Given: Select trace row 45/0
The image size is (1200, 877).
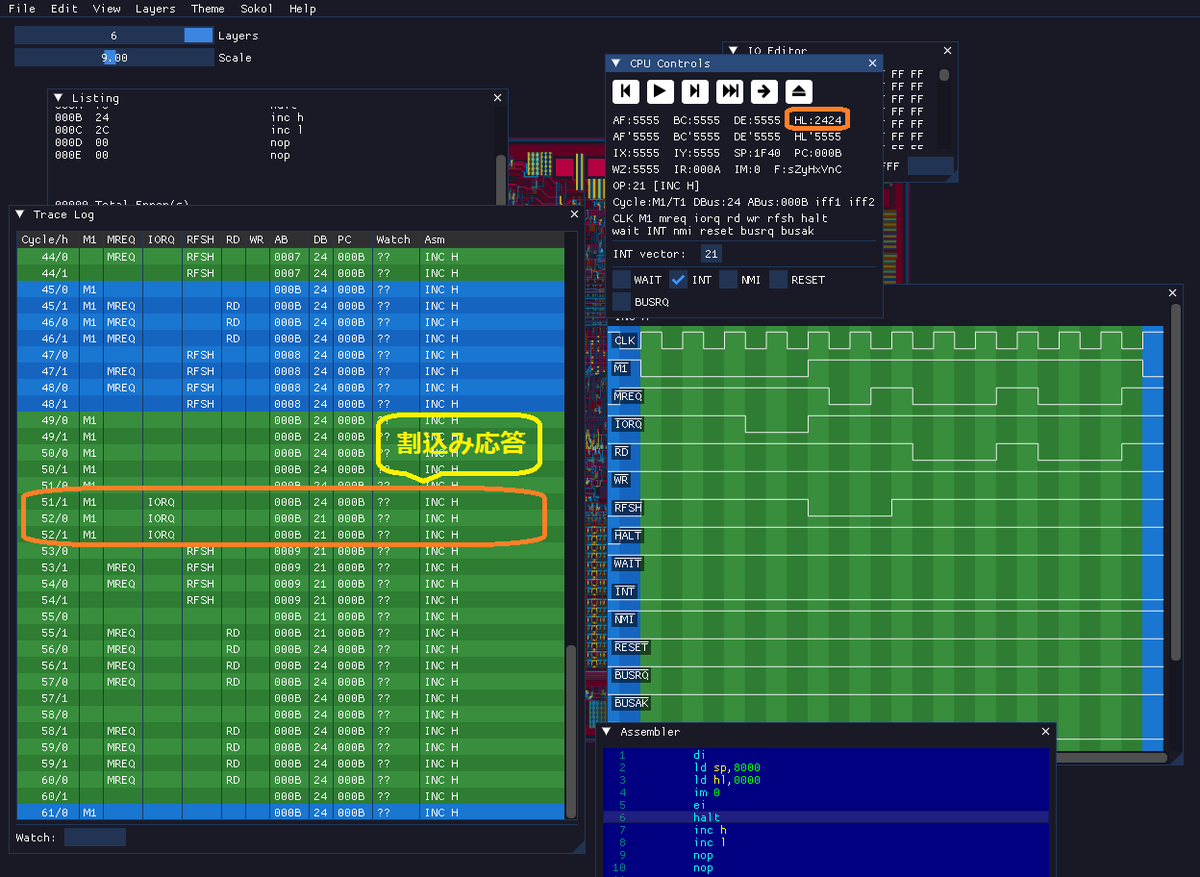Looking at the screenshot, I should pos(290,289).
